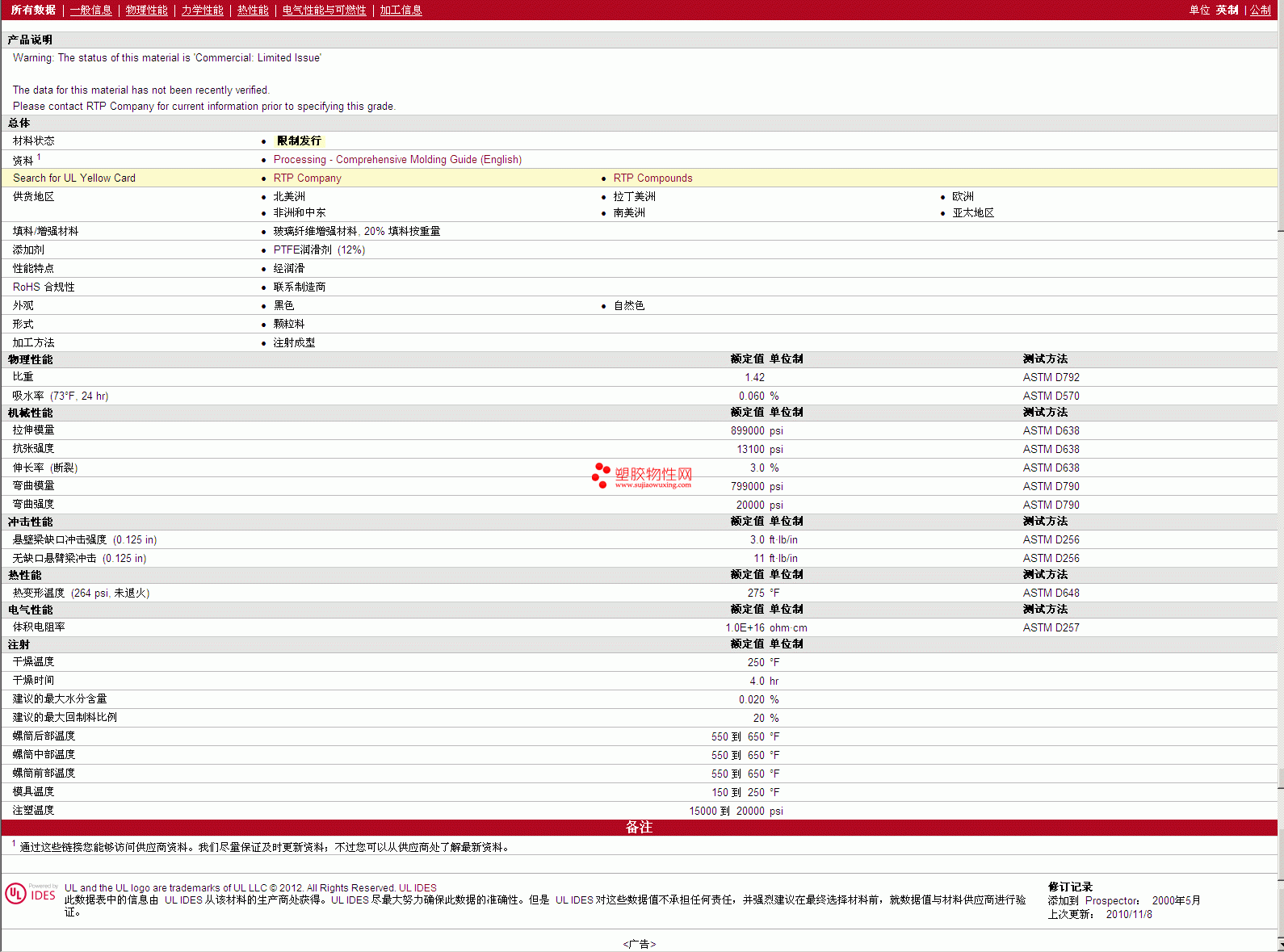Select 英制 units
Screen dimensions: 1284x952
tap(1227, 10)
